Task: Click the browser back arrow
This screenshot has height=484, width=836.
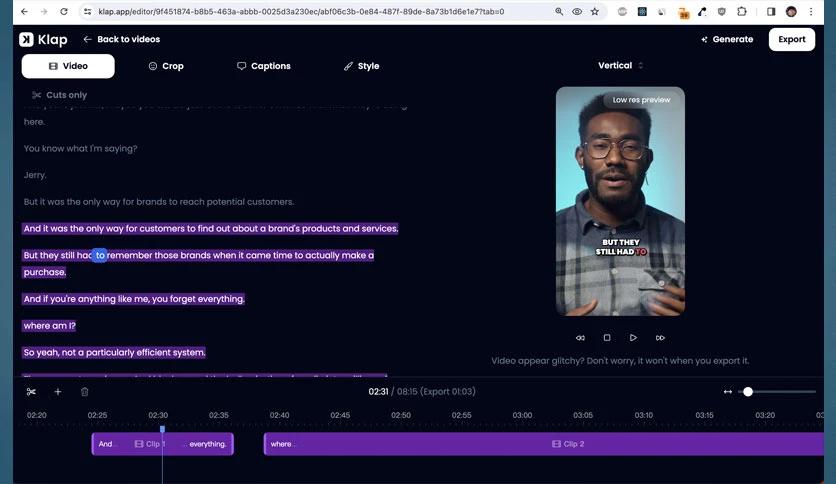Action: (x=24, y=11)
